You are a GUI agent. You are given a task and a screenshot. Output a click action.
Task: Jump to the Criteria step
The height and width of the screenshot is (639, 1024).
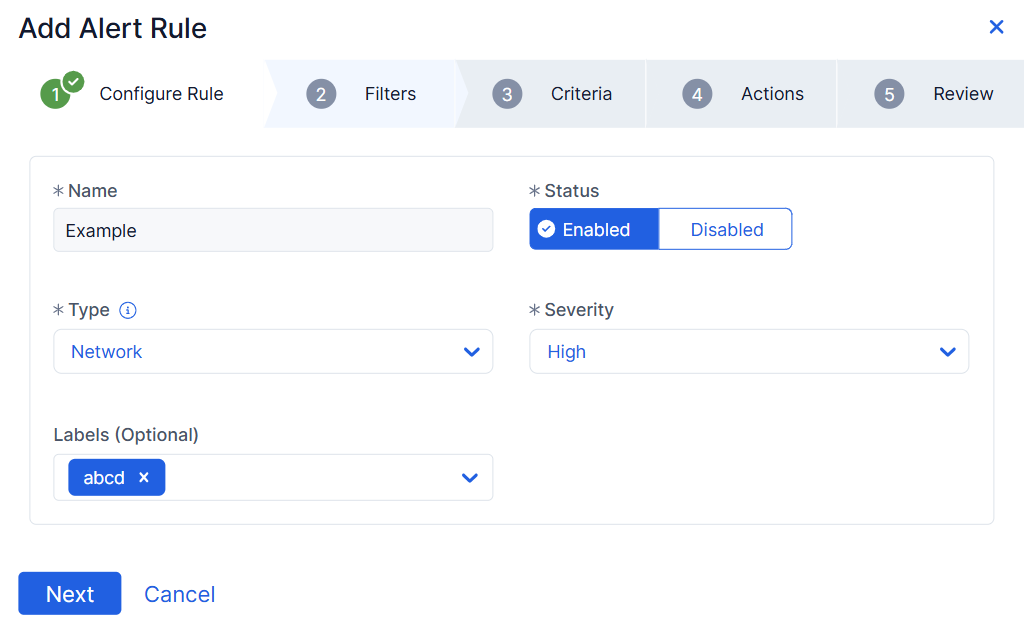581,94
